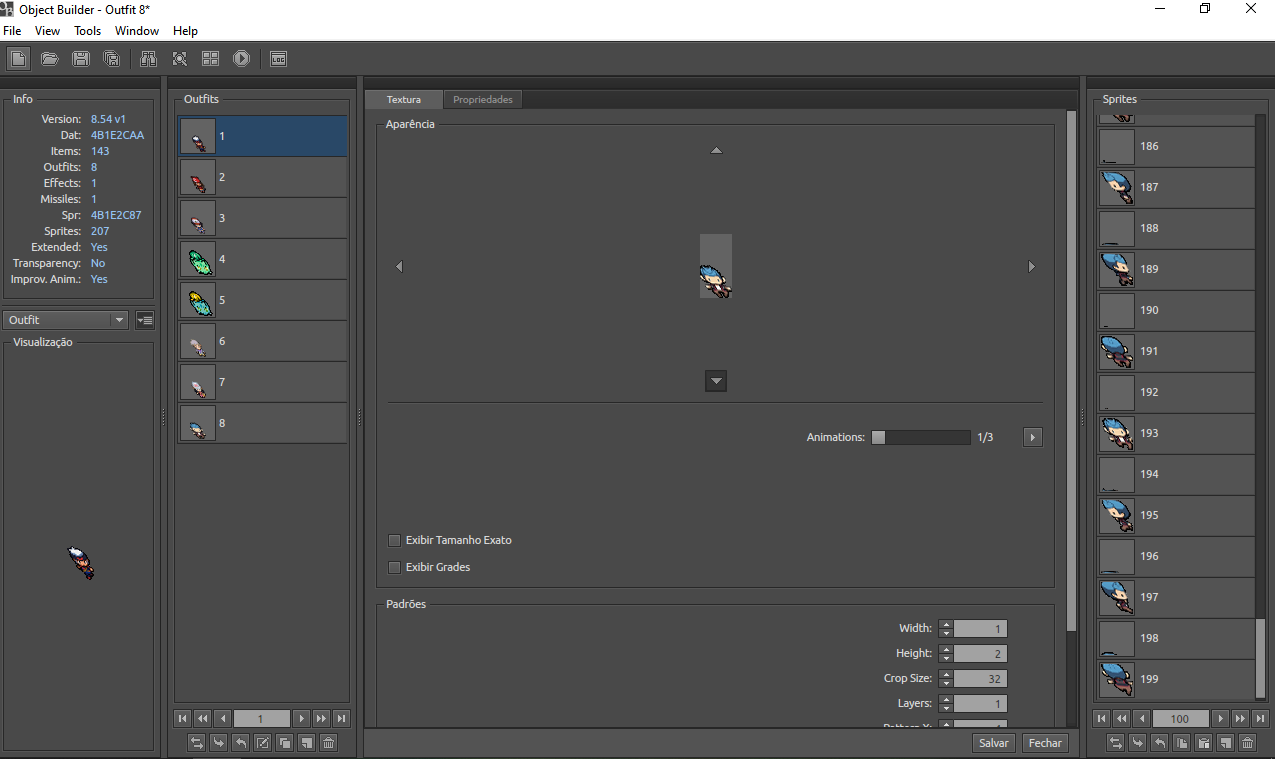Click the Layers stepper arrows

point(947,704)
